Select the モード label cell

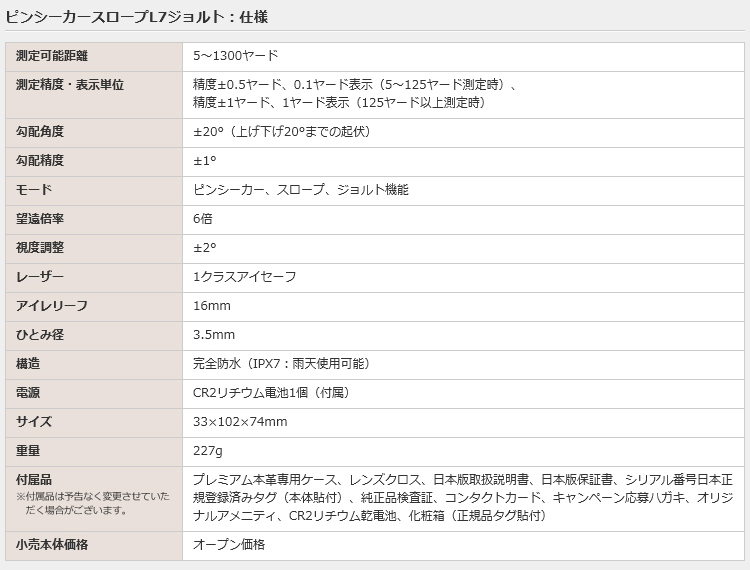pos(94,191)
